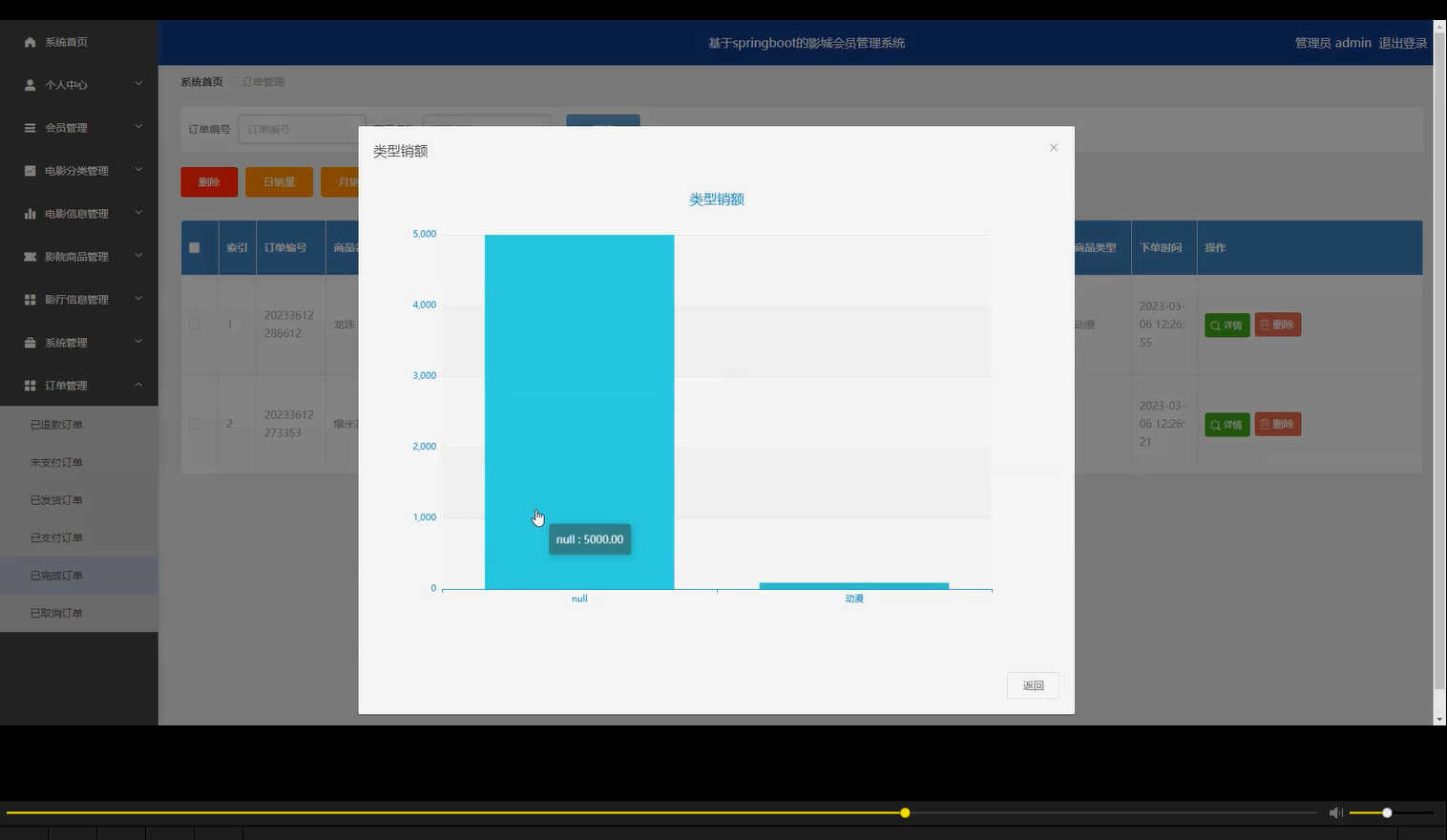The width and height of the screenshot is (1447, 840).
Task: Expand the 电影分类管理 chevron
Action: (x=138, y=170)
